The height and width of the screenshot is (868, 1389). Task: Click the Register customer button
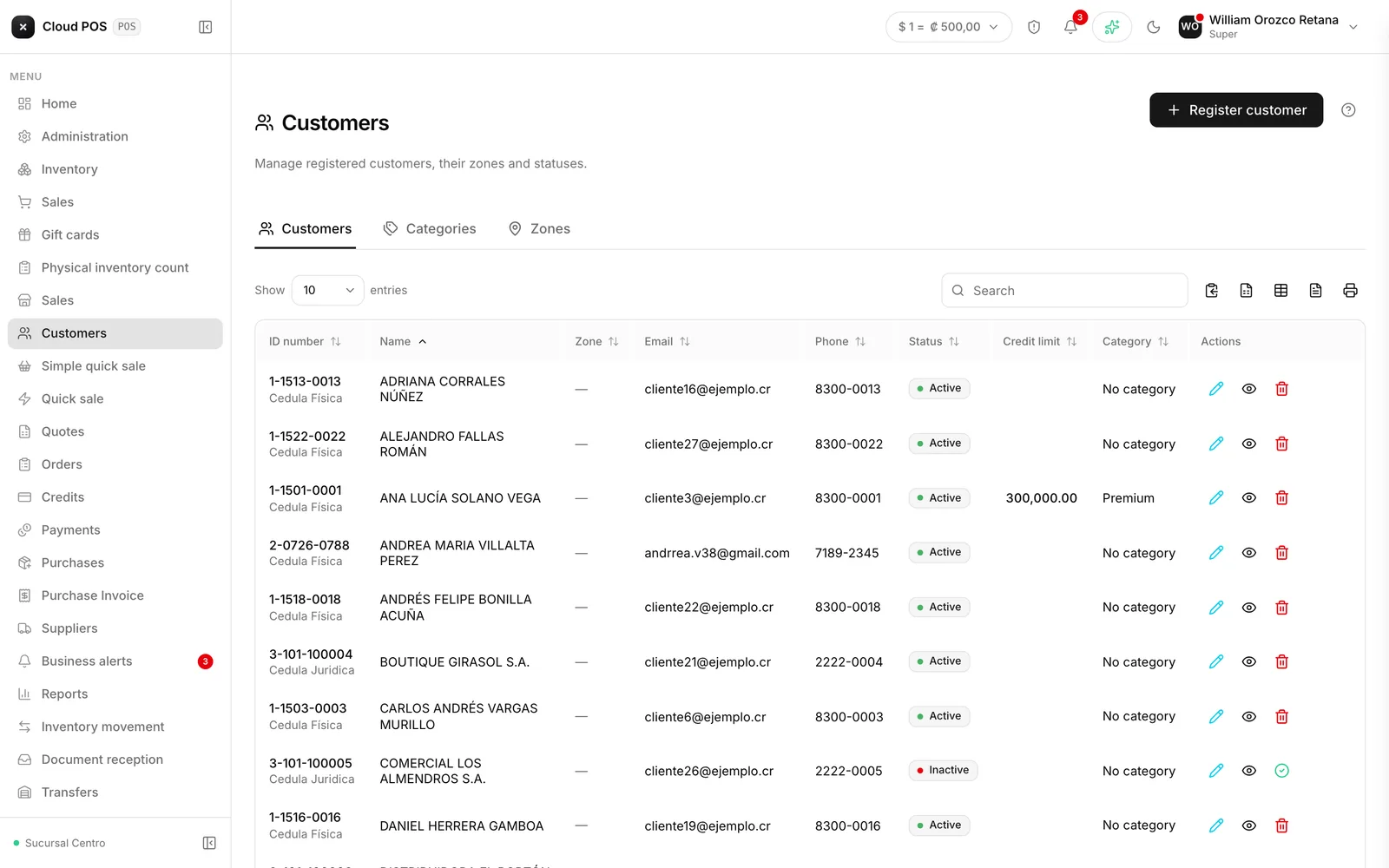1236,110
